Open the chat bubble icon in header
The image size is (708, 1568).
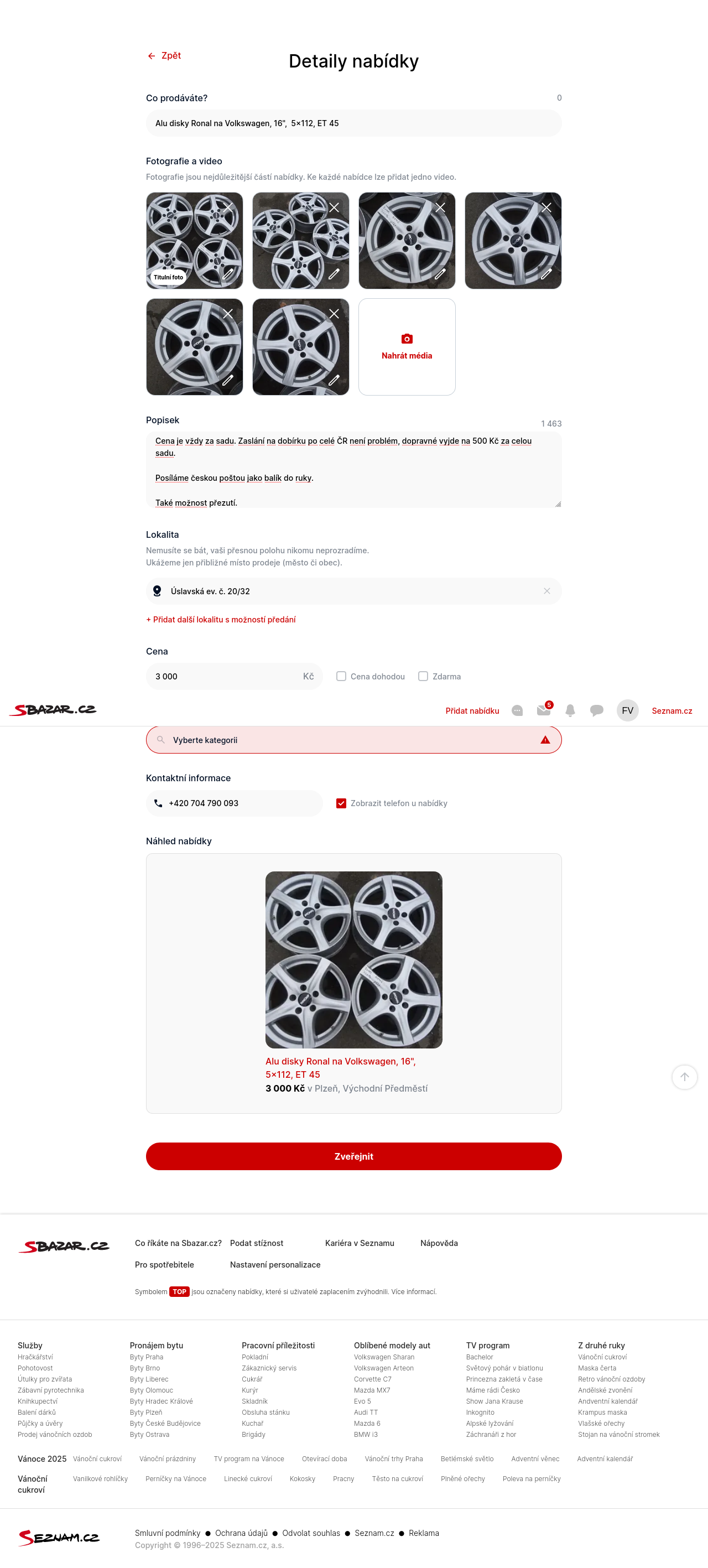597,710
